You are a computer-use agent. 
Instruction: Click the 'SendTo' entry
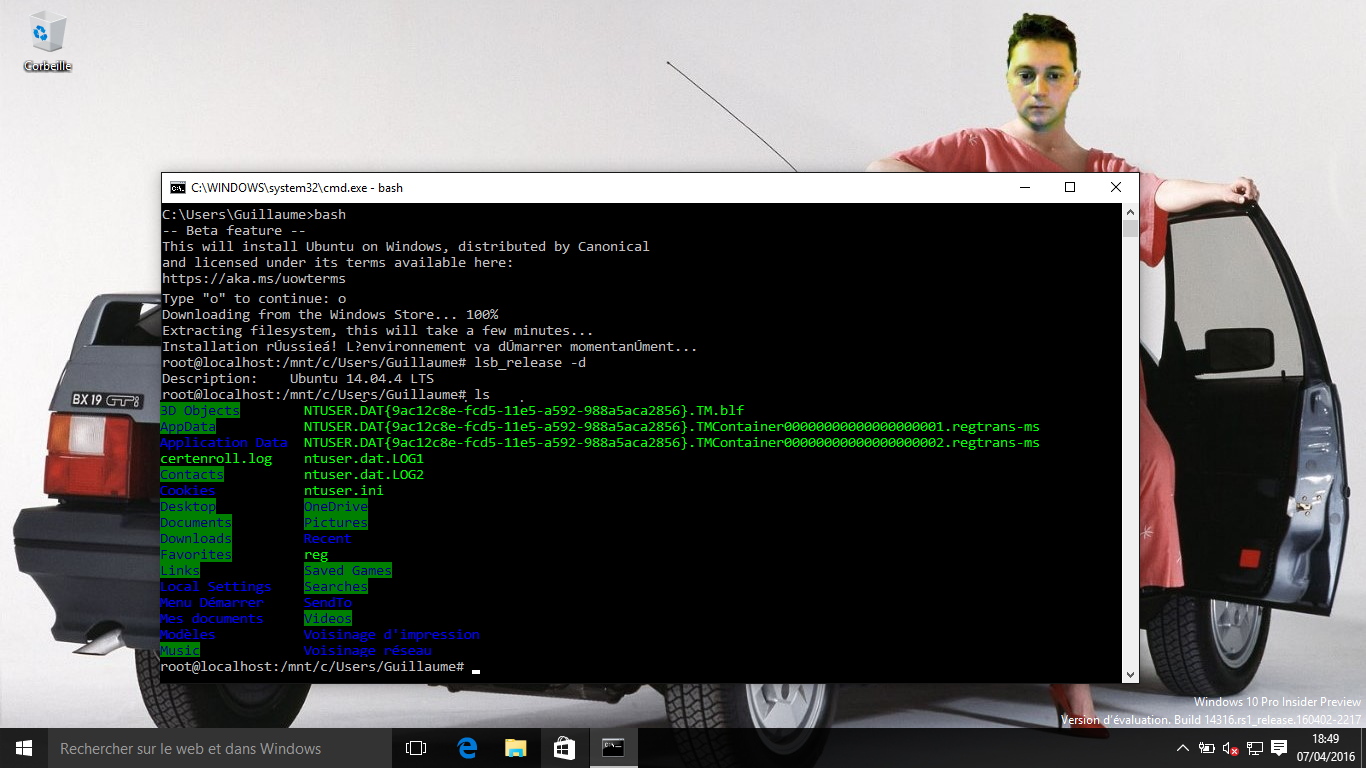pyautogui.click(x=328, y=603)
